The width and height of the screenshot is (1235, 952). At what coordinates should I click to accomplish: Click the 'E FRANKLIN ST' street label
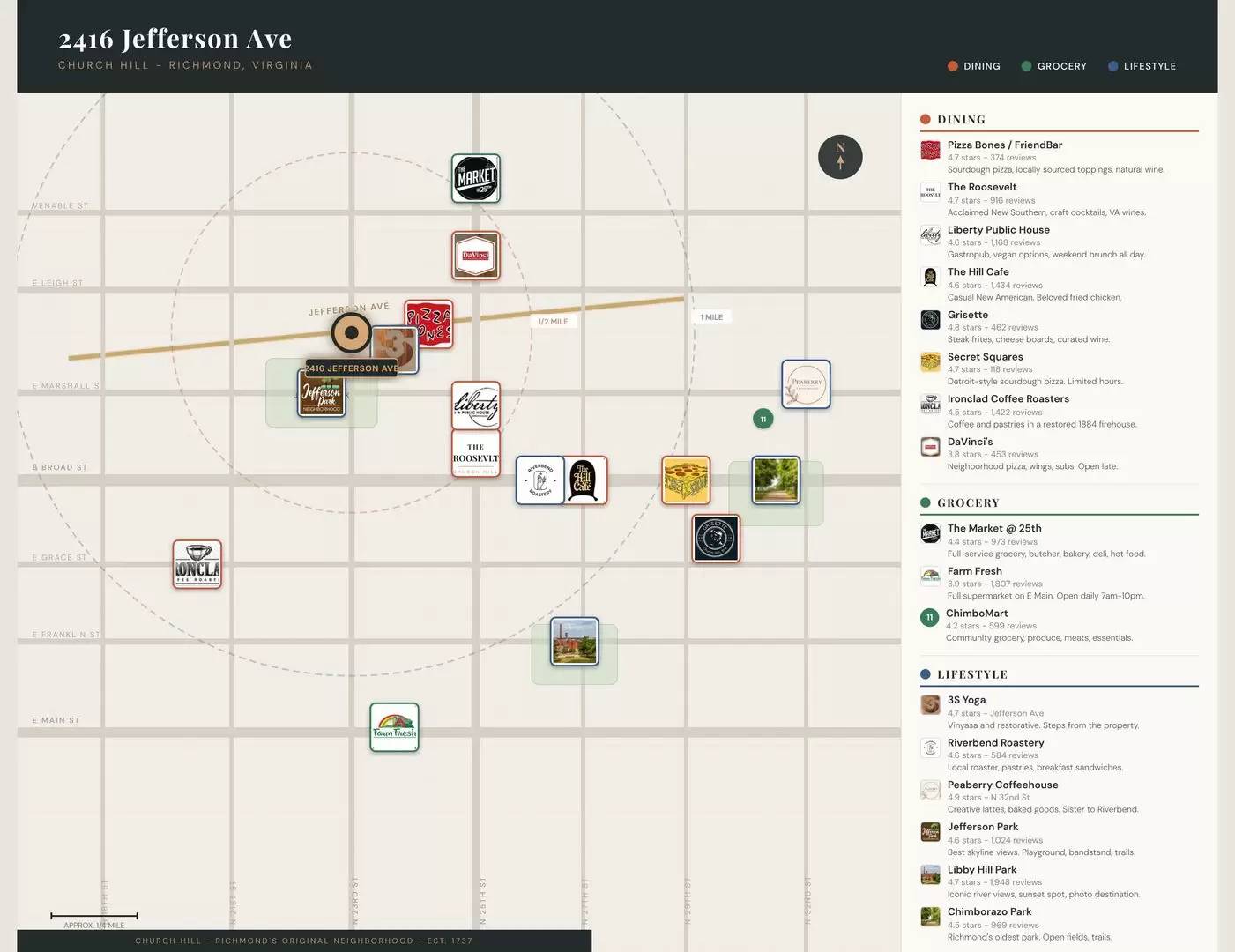66,635
